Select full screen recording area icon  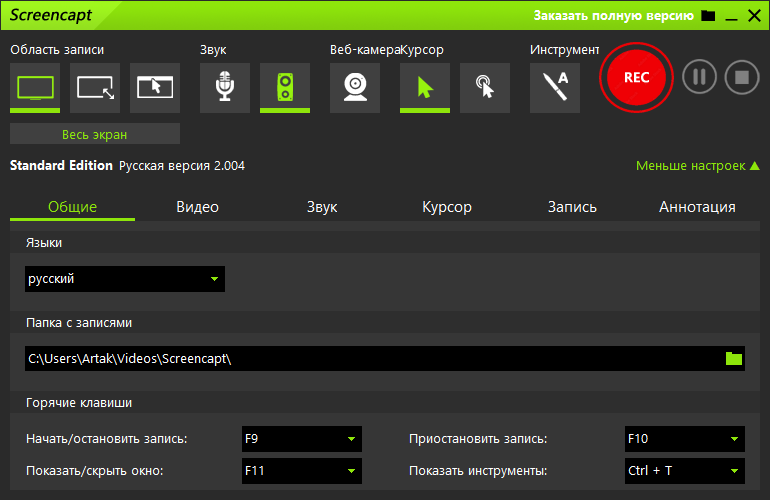click(x=35, y=87)
